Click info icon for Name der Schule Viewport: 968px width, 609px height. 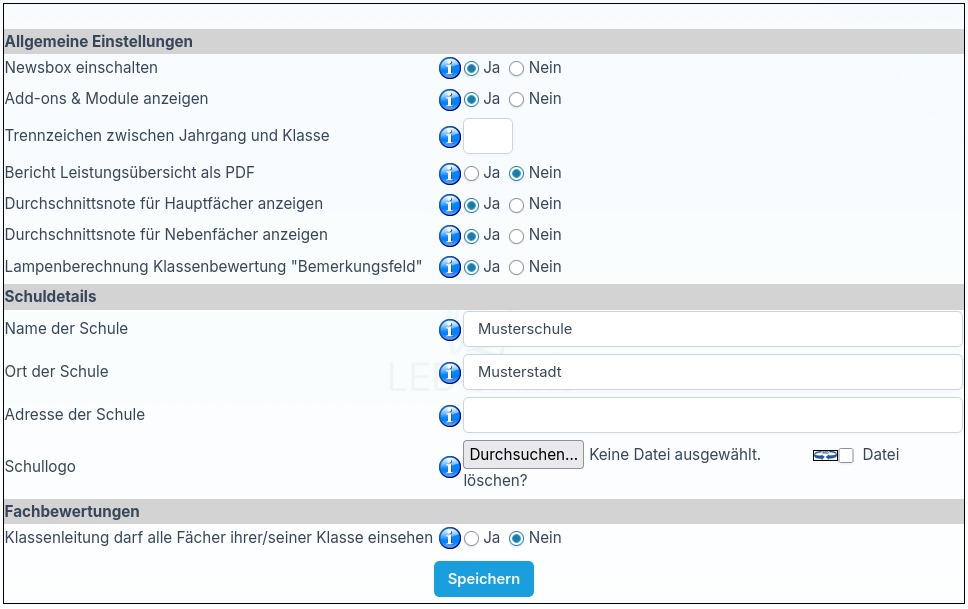point(450,330)
